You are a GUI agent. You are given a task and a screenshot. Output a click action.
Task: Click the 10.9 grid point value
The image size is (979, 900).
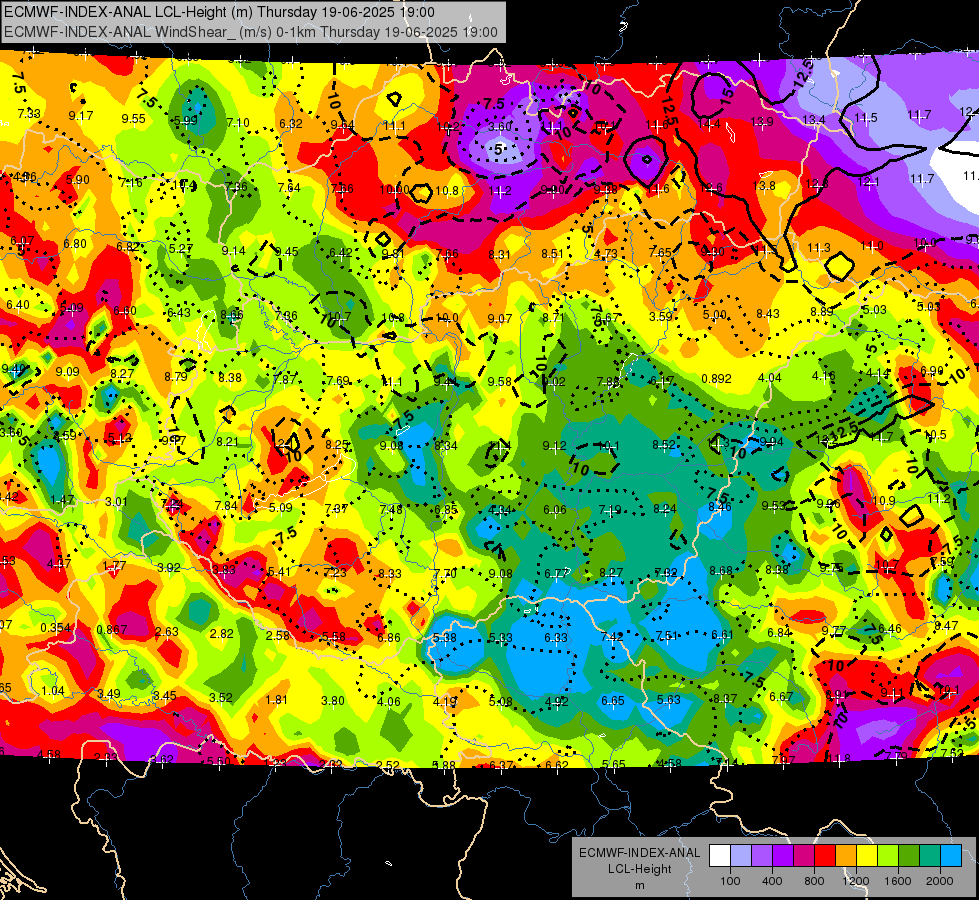pyautogui.click(x=883, y=501)
